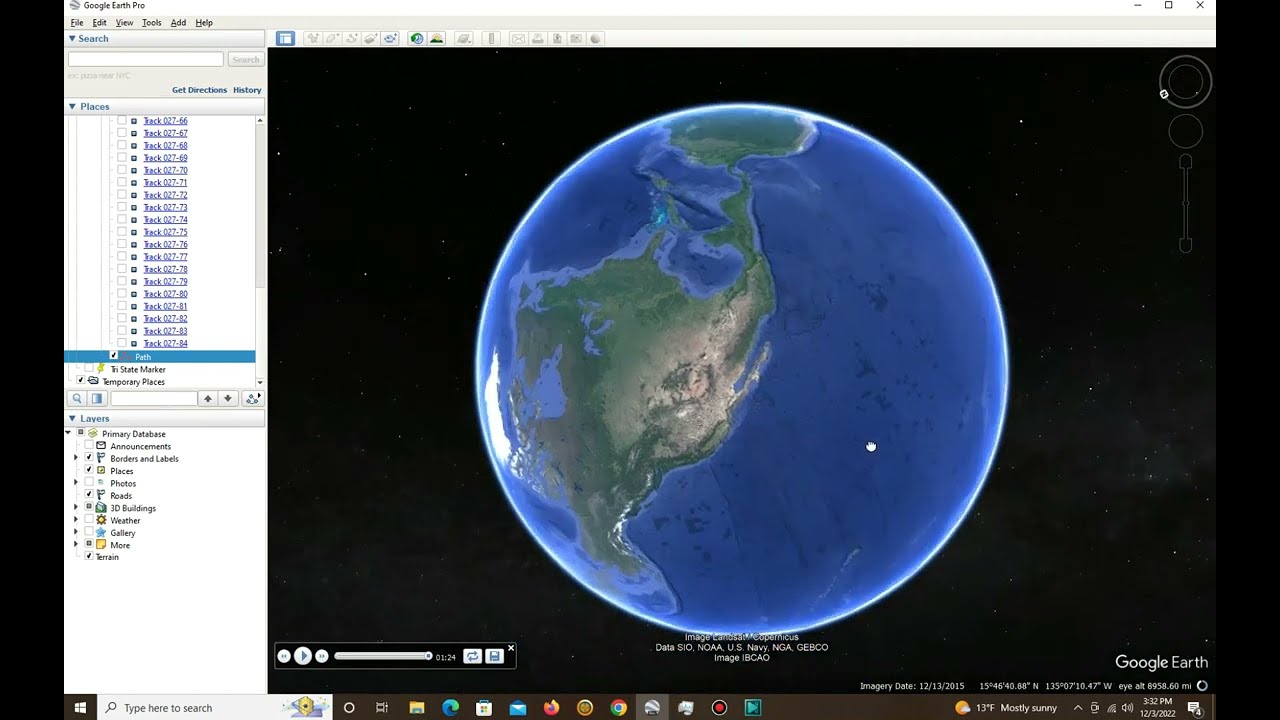Toggle sunlight across the landscape icon
This screenshot has height=720, width=1280.
[x=436, y=38]
